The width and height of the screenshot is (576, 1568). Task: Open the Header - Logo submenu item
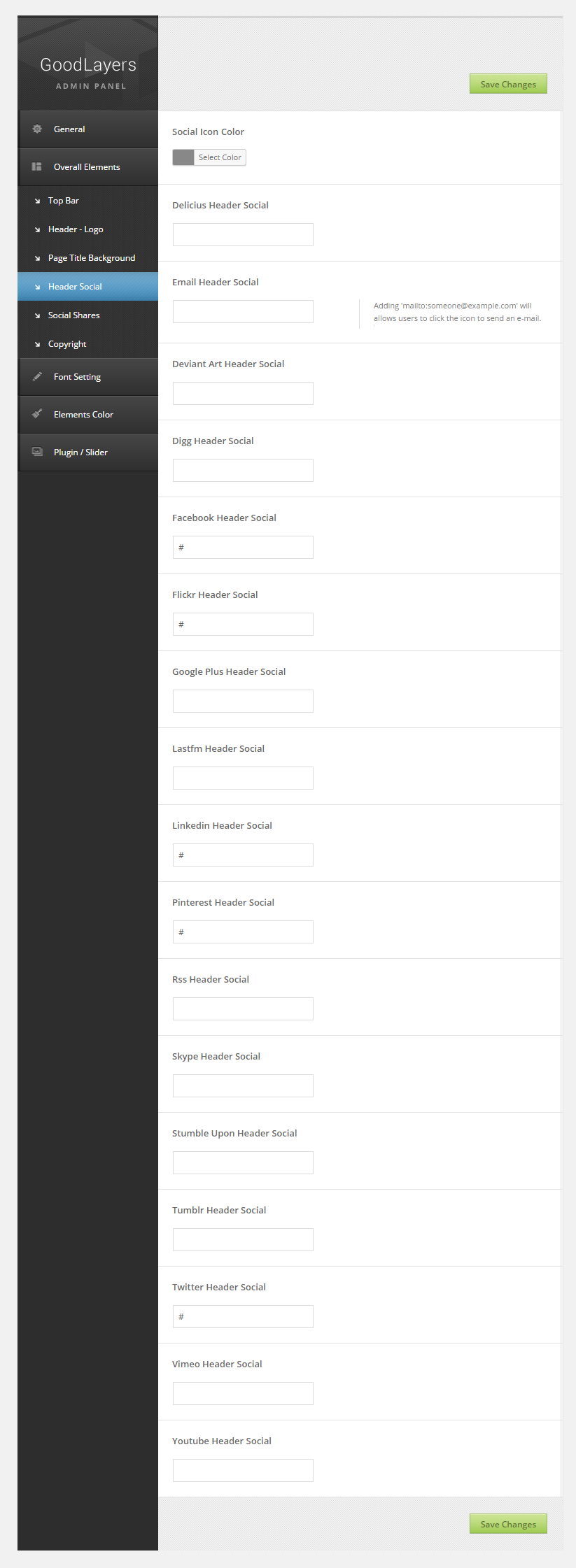(76, 229)
